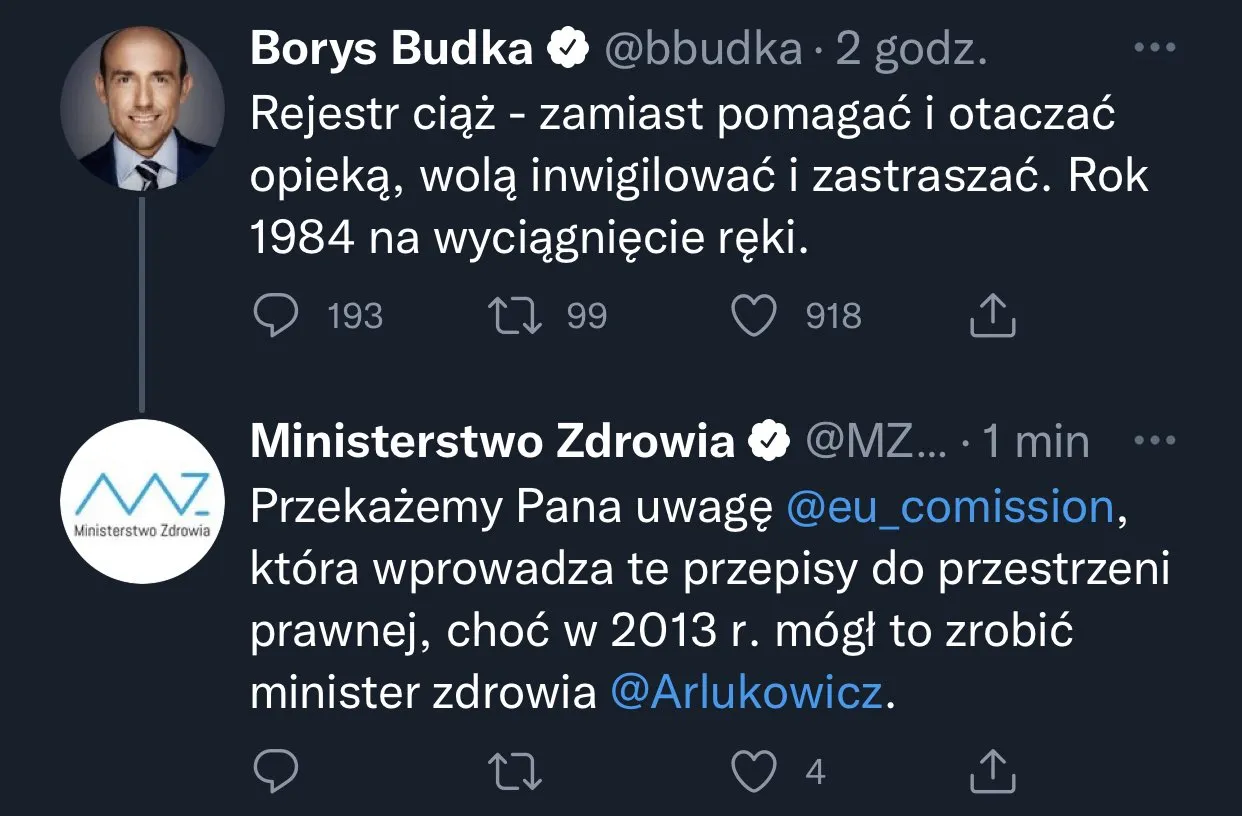Open the @eu_comission mention link
The width and height of the screenshot is (1242, 816).
pyautogui.click(x=950, y=508)
